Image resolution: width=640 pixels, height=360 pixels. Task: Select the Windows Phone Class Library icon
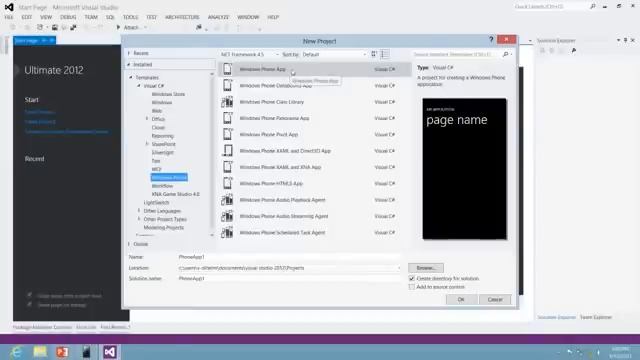pos(227,102)
